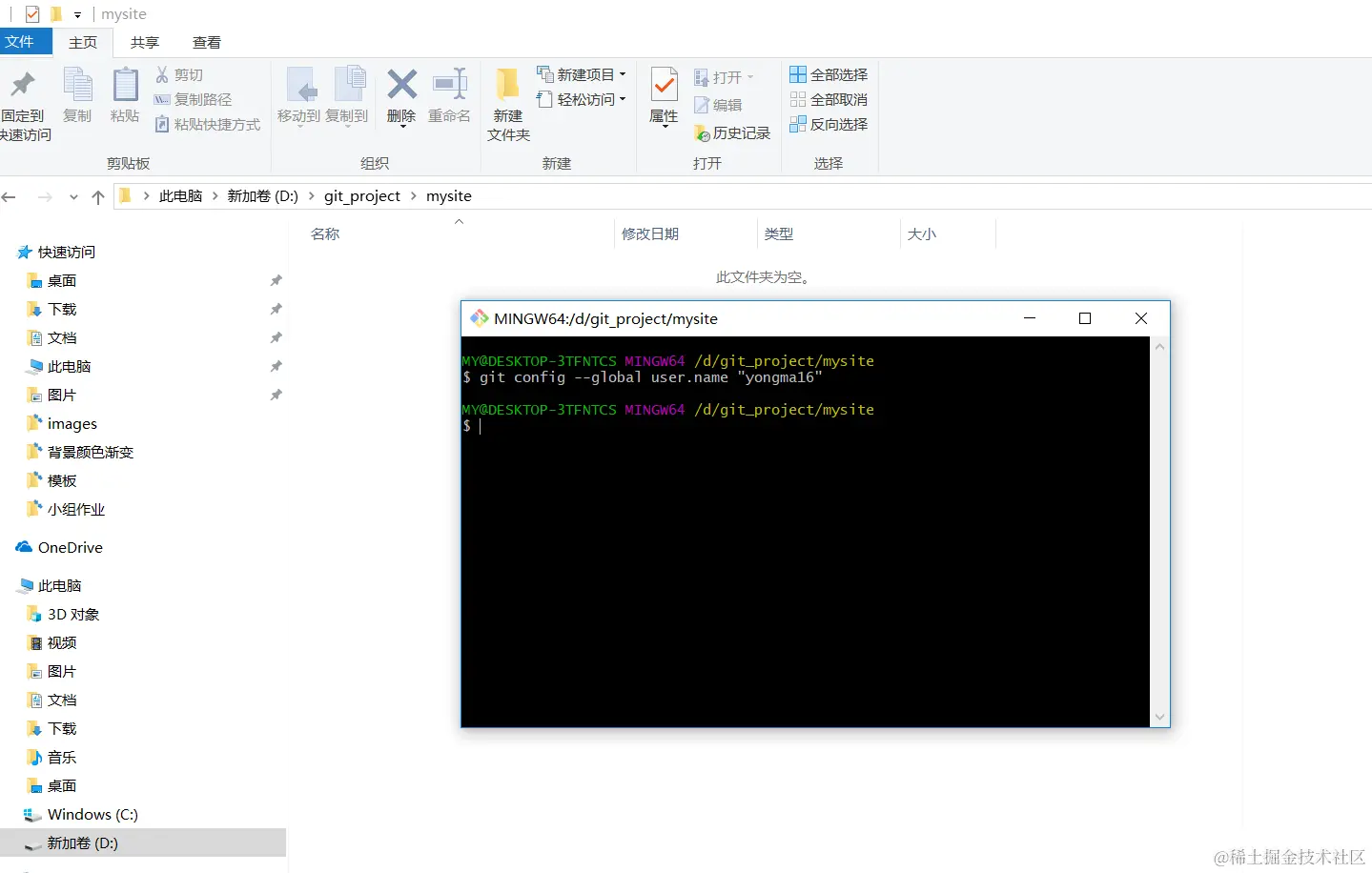This screenshot has width=1372, height=873.
Task: Click the Delete (删除) X icon
Action: [x=401, y=84]
